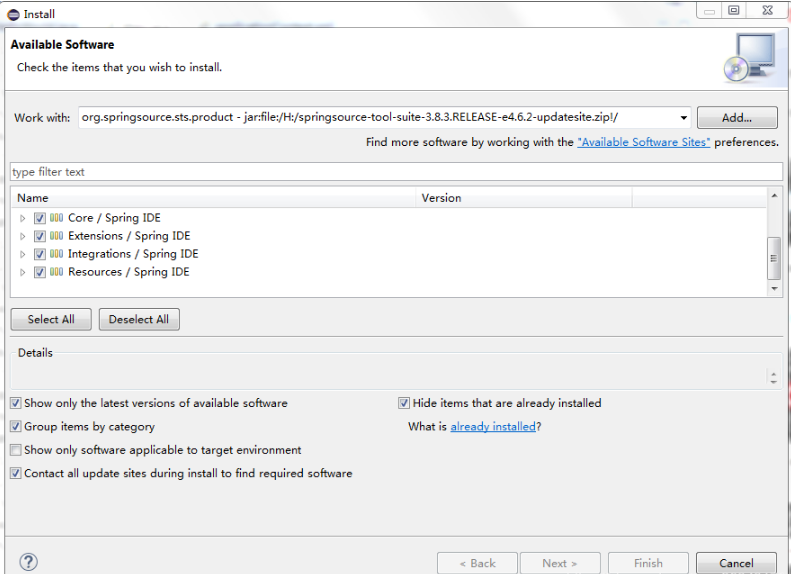The image size is (791, 574).
Task: Uncheck the Resources / Spring IDE checkbox
Action: click(x=40, y=272)
